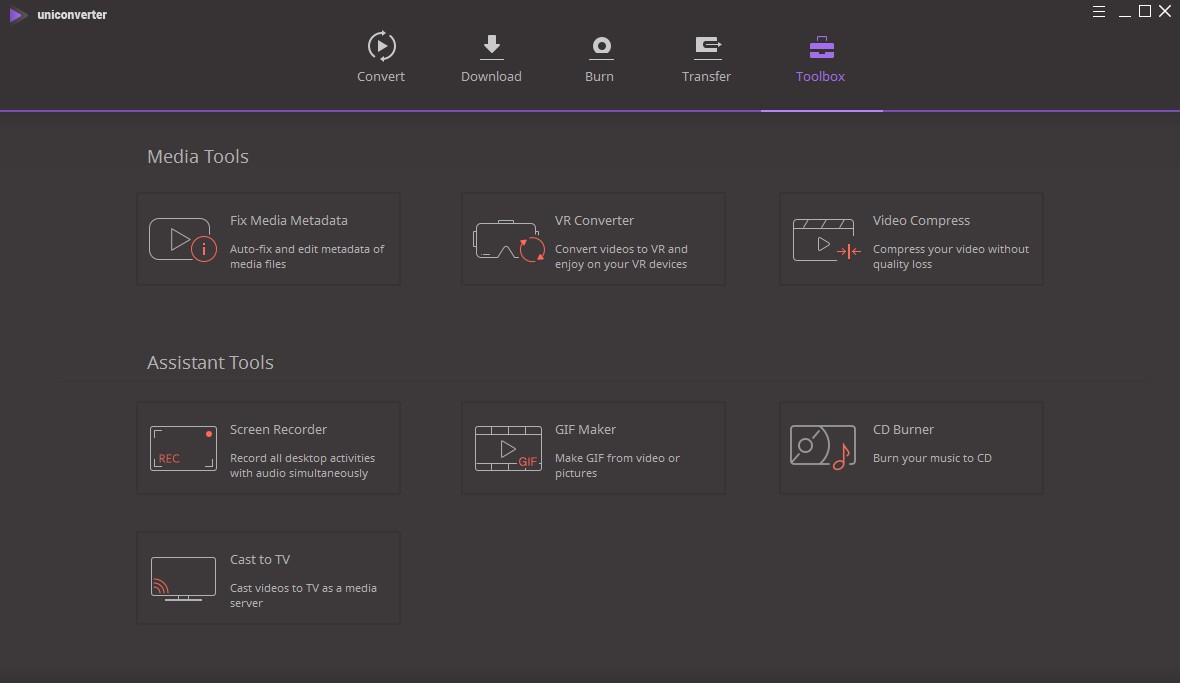Click 'Make GIF from video or pictures' text
The image size is (1180, 683).
click(617, 466)
